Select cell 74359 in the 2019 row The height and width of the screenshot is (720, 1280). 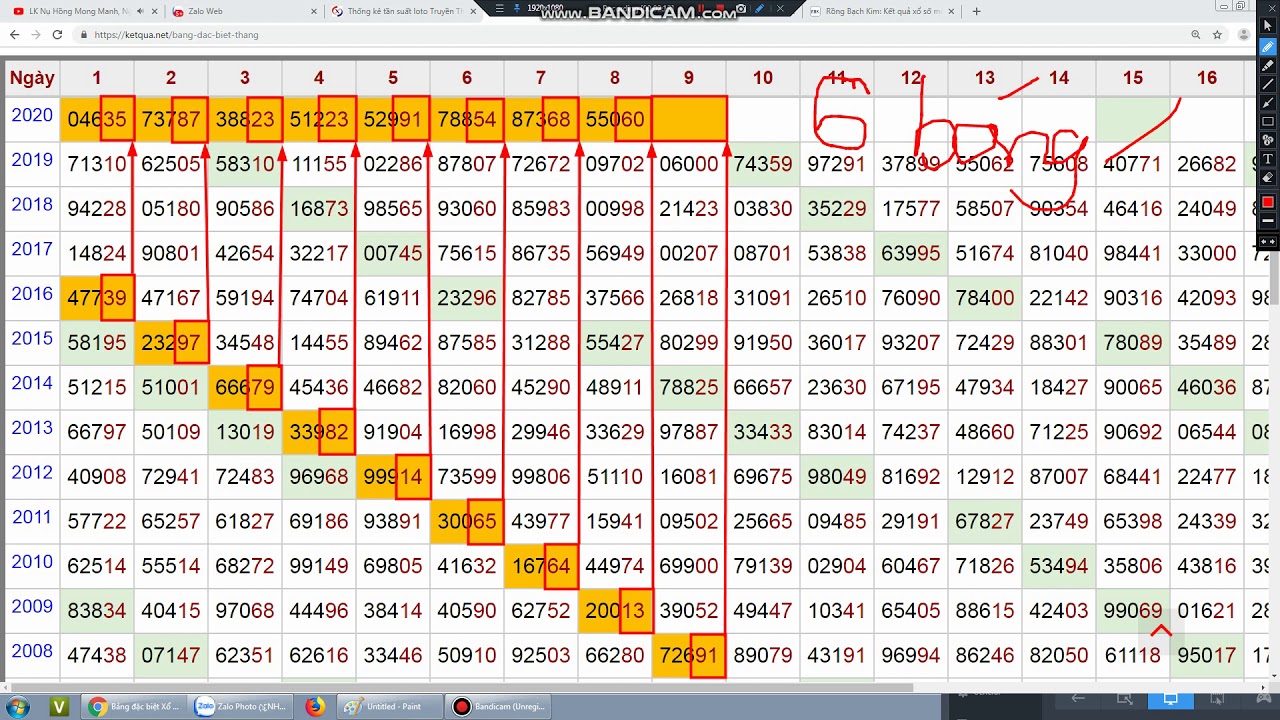pyautogui.click(x=763, y=164)
